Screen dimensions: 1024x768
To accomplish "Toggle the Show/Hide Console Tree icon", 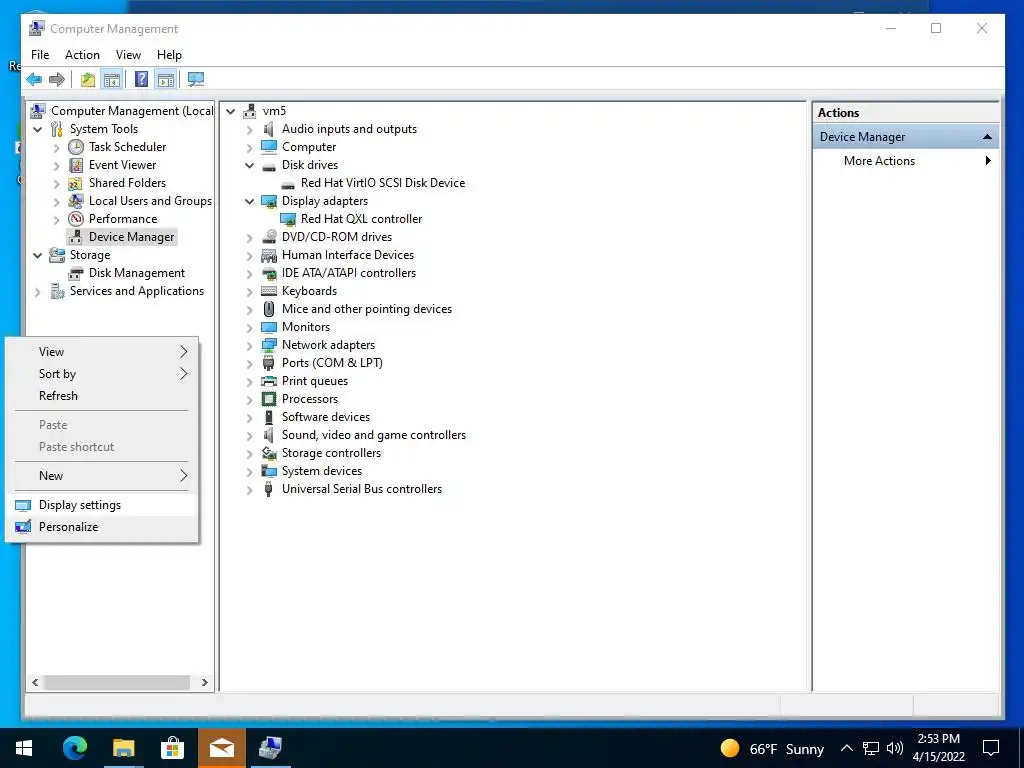I will pos(112,80).
